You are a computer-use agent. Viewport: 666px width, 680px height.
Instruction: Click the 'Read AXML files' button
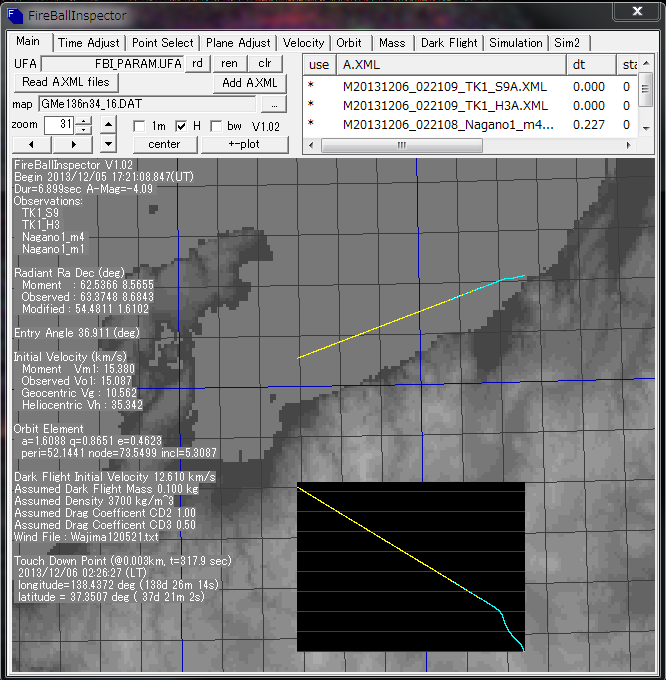click(x=66, y=82)
